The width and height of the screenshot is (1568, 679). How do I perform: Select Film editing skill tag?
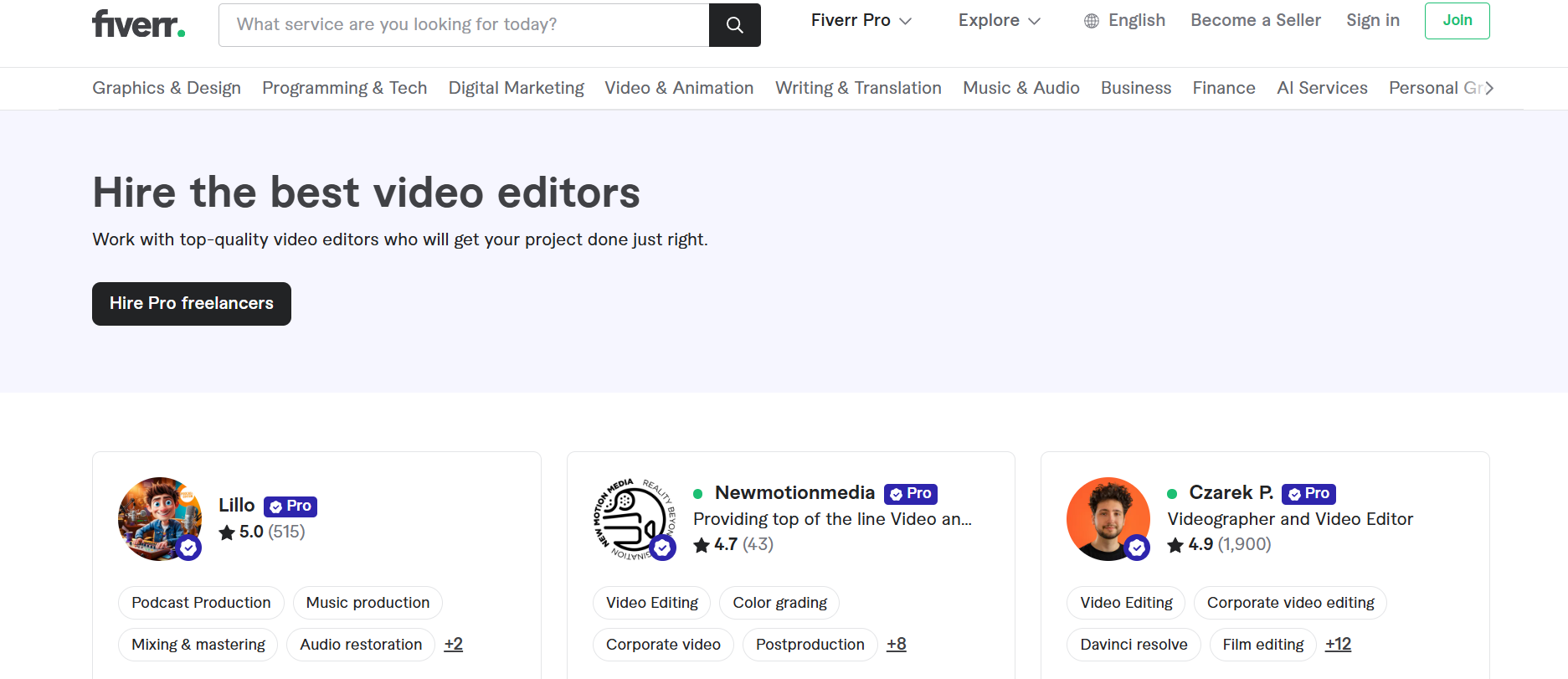pyautogui.click(x=1263, y=645)
